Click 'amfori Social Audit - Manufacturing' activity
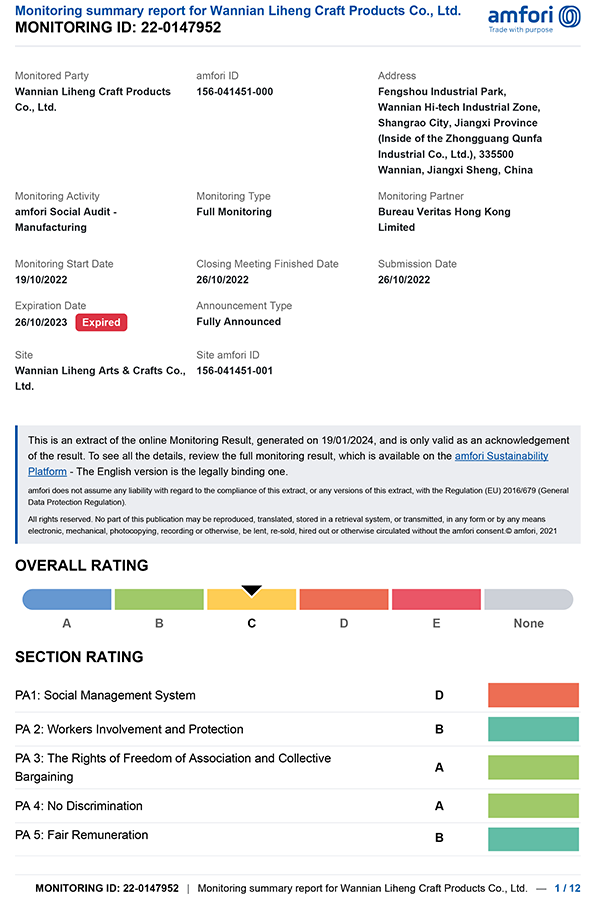 66,219
